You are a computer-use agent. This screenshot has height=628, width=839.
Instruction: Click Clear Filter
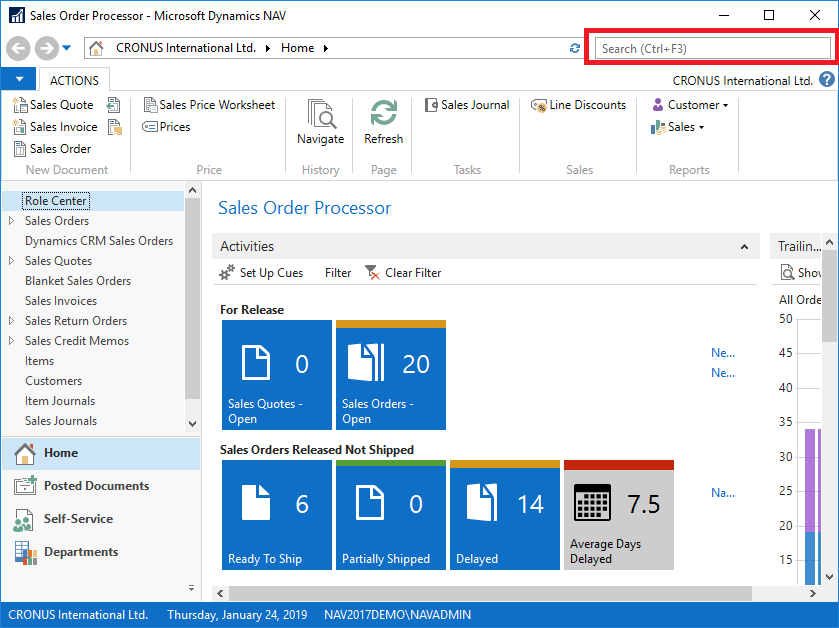pos(403,273)
